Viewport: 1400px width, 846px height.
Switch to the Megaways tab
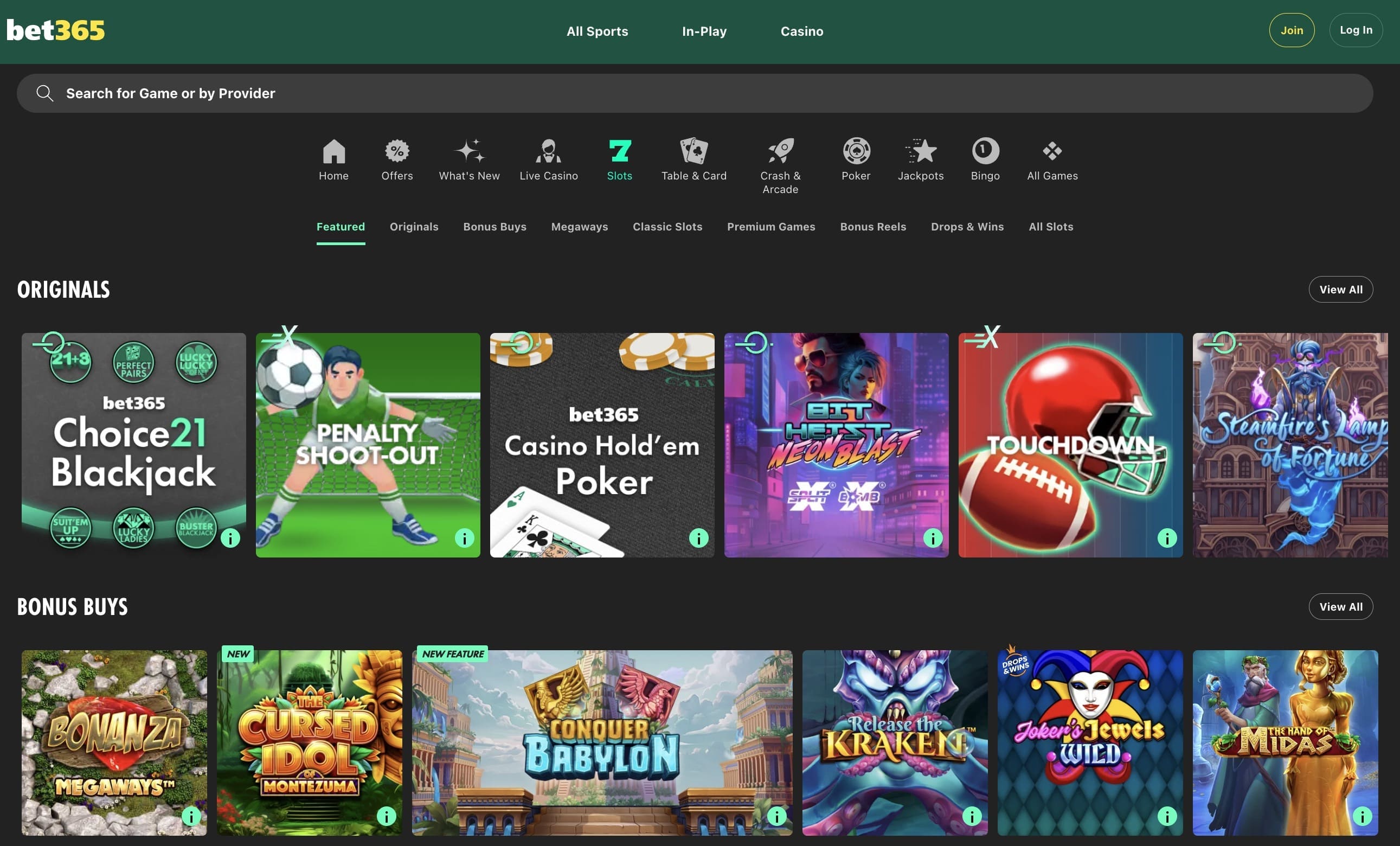point(579,227)
